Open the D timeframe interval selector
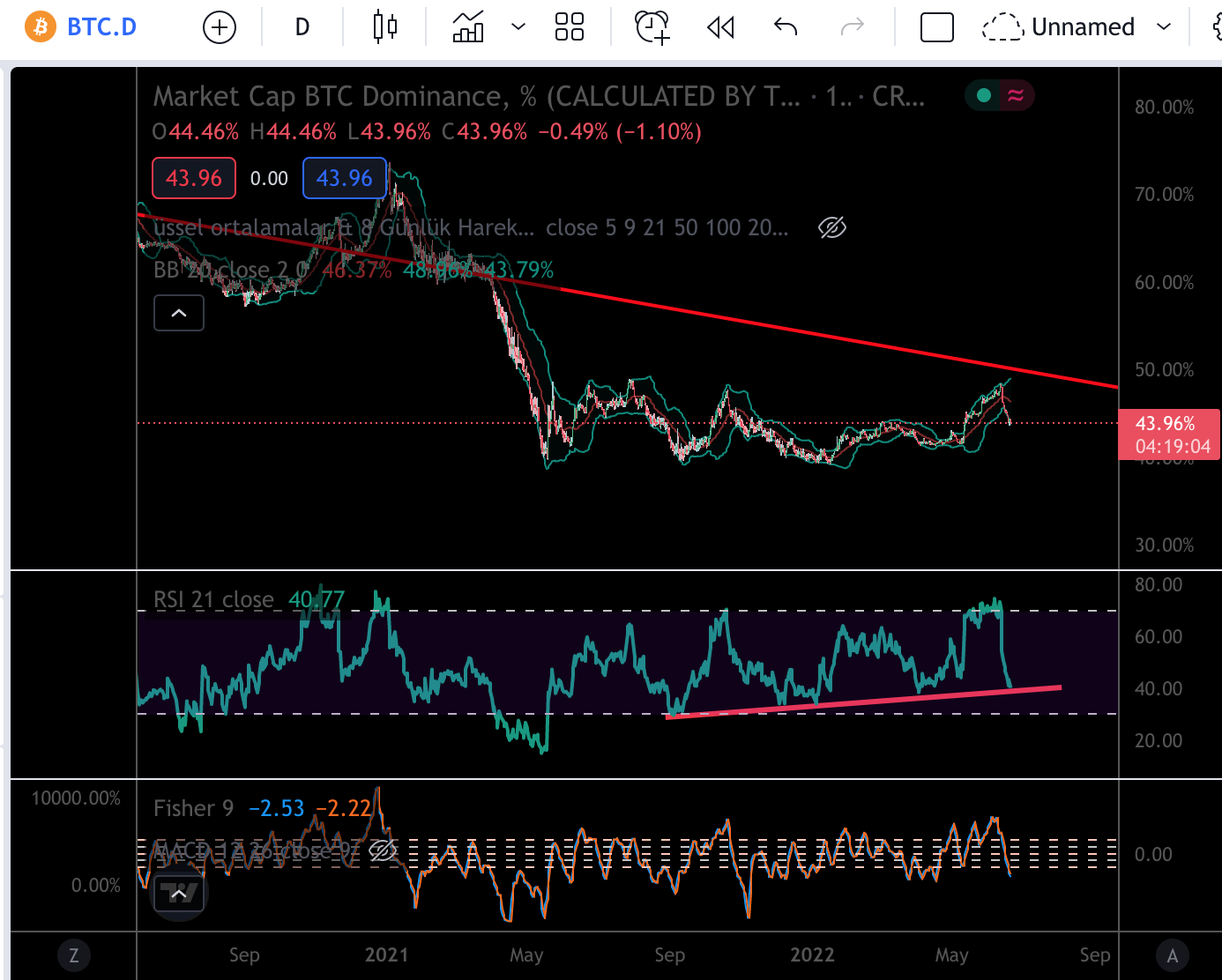The image size is (1222, 980). 302,27
